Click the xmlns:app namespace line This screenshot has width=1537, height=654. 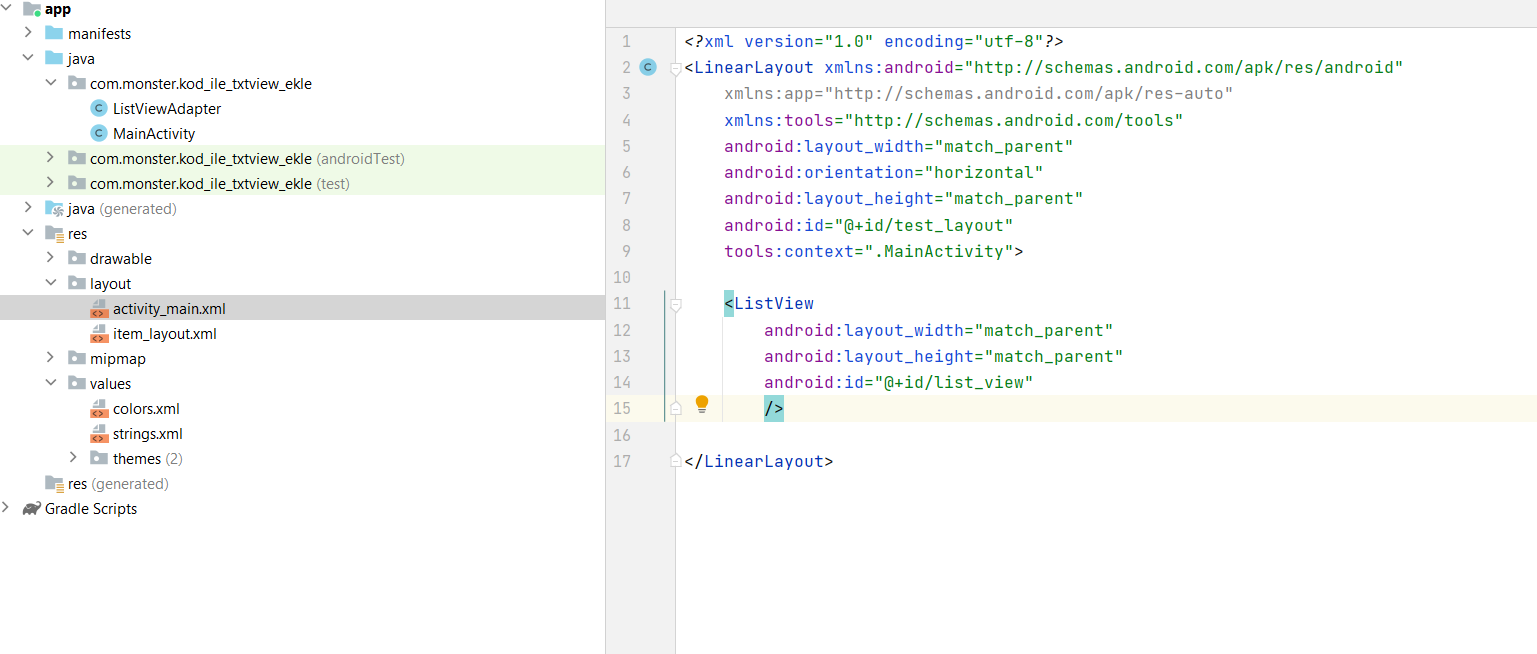point(979,93)
